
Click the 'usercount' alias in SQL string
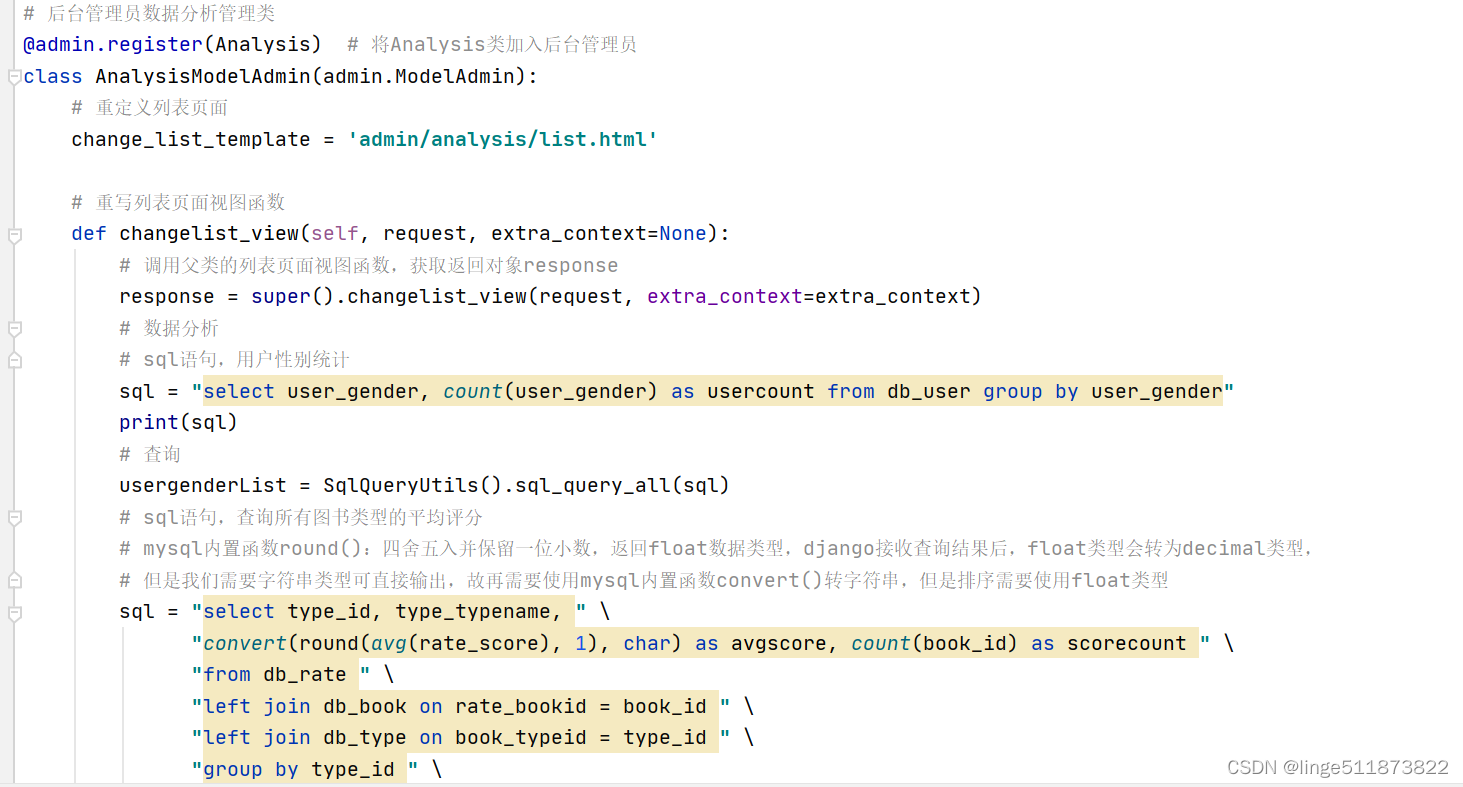pyautogui.click(x=761, y=392)
